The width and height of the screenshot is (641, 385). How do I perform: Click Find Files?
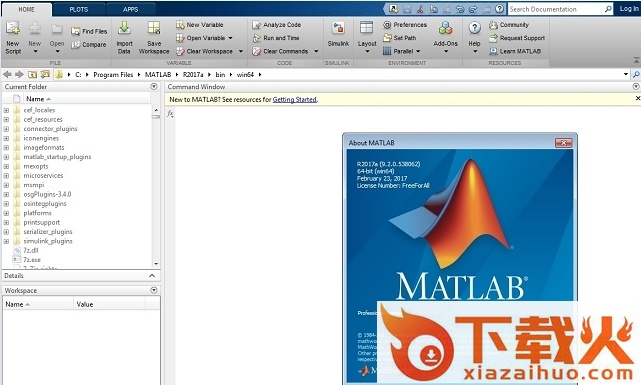coord(89,31)
